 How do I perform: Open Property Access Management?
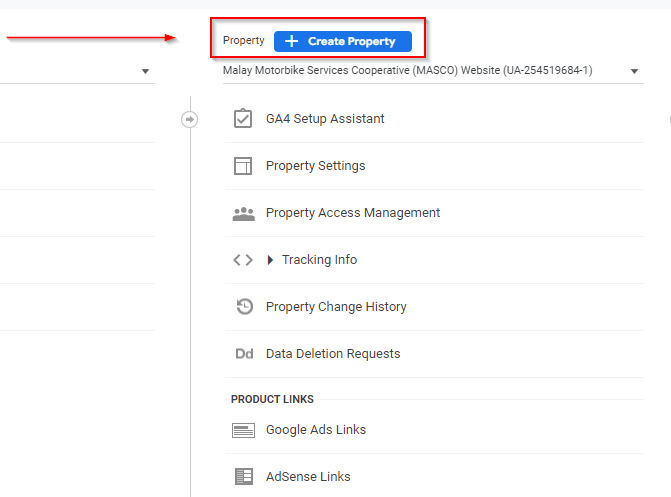click(x=352, y=213)
